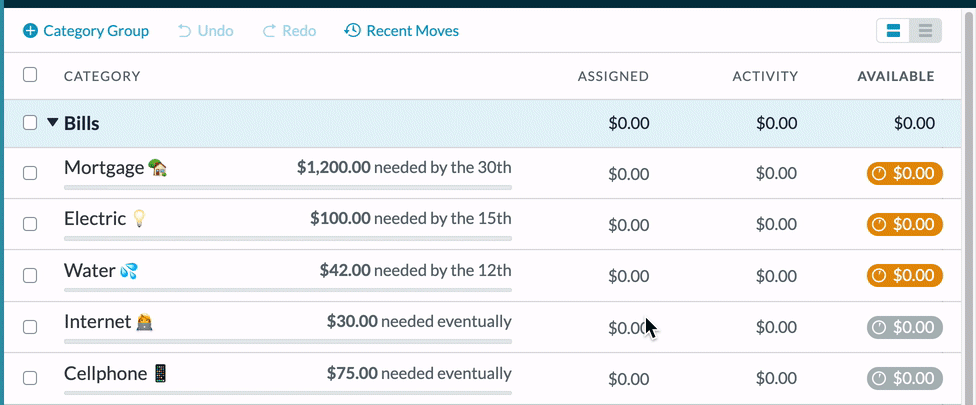This screenshot has height=405, width=976.
Task: Click the plus icon beside Category Group
Action: [x=30, y=30]
